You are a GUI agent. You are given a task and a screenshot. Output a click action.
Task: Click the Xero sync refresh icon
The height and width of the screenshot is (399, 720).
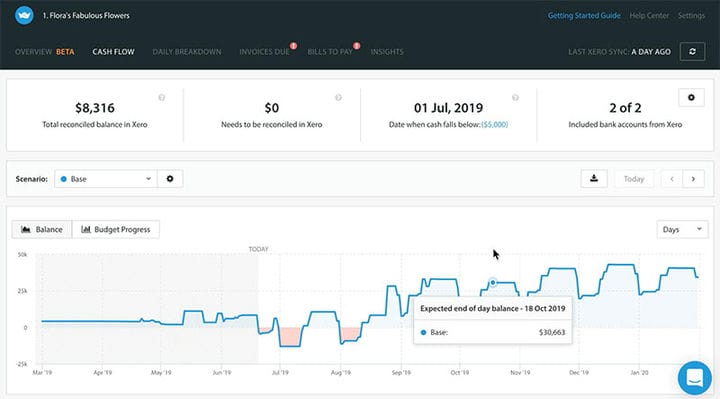tap(692, 51)
